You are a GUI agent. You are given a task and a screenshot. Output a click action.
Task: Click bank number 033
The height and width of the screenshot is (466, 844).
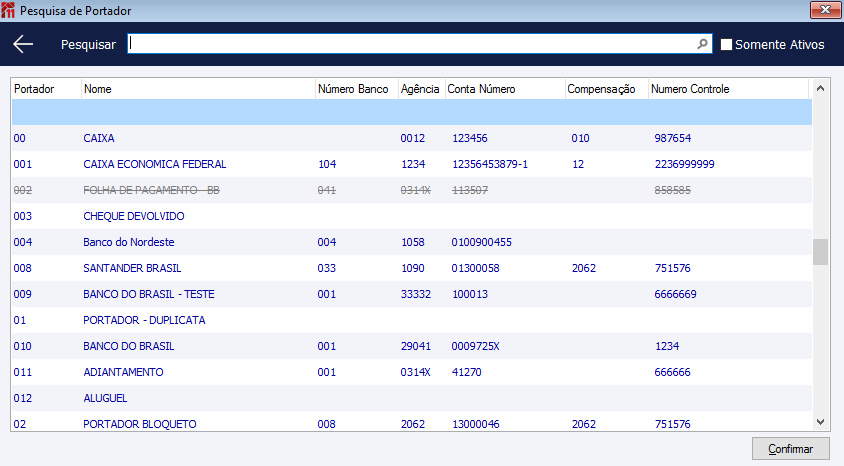click(327, 268)
